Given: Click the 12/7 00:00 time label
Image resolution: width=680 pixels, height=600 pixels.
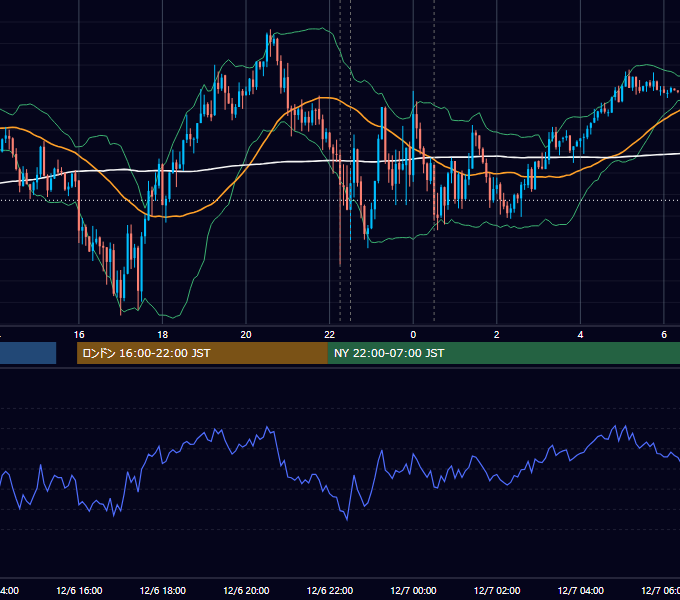Looking at the screenshot, I should (413, 590).
